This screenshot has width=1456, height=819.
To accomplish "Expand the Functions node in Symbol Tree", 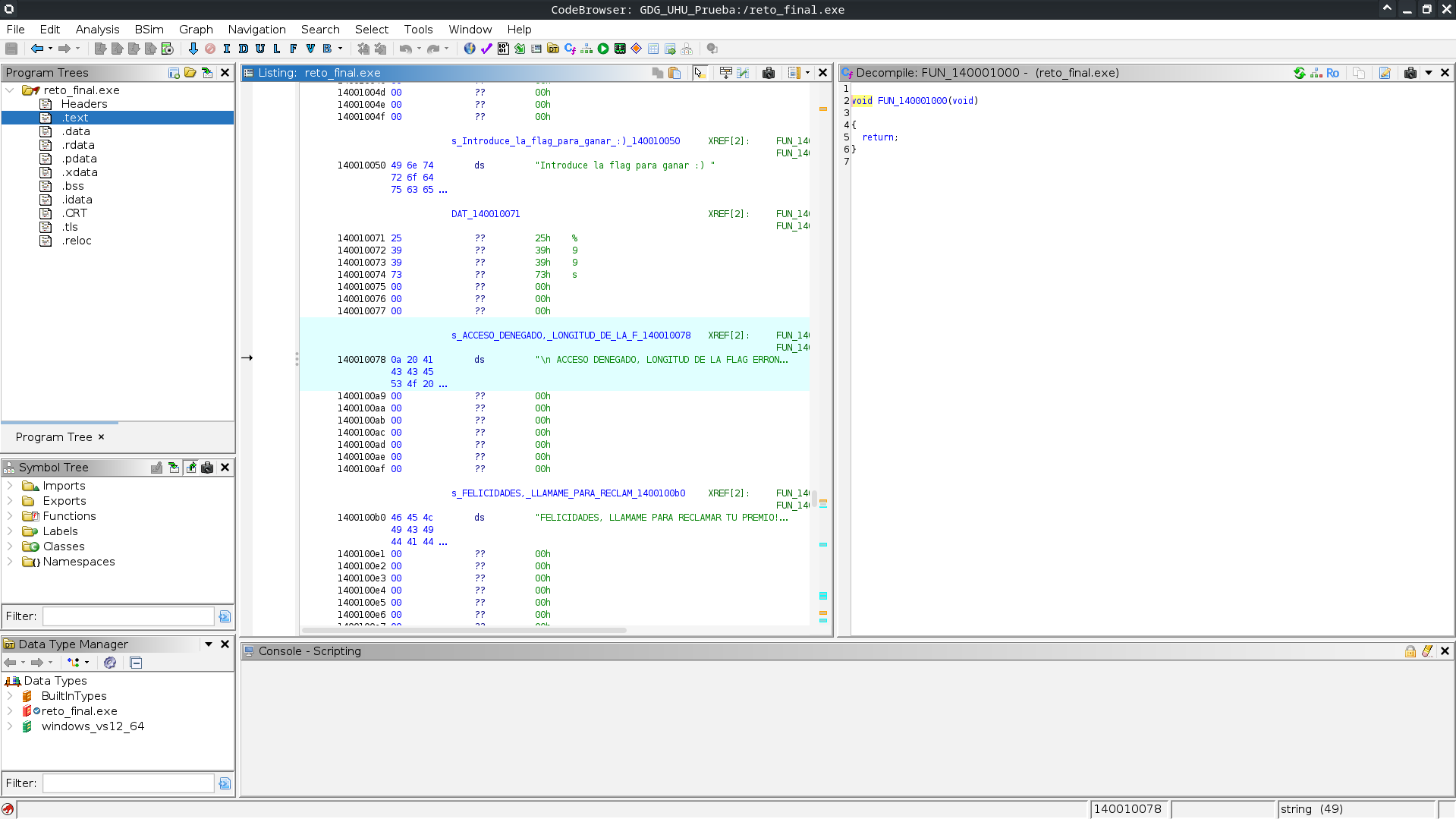I will click(10, 516).
